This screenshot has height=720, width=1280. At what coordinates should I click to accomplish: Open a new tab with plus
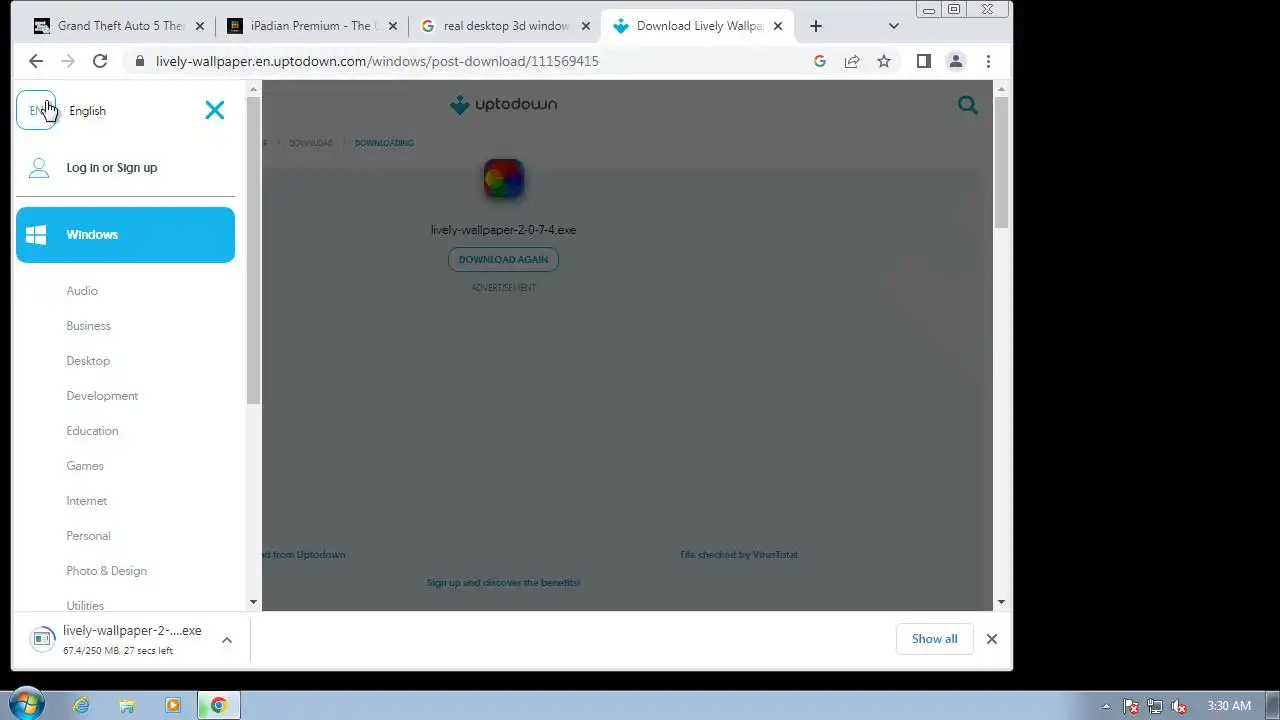(816, 26)
